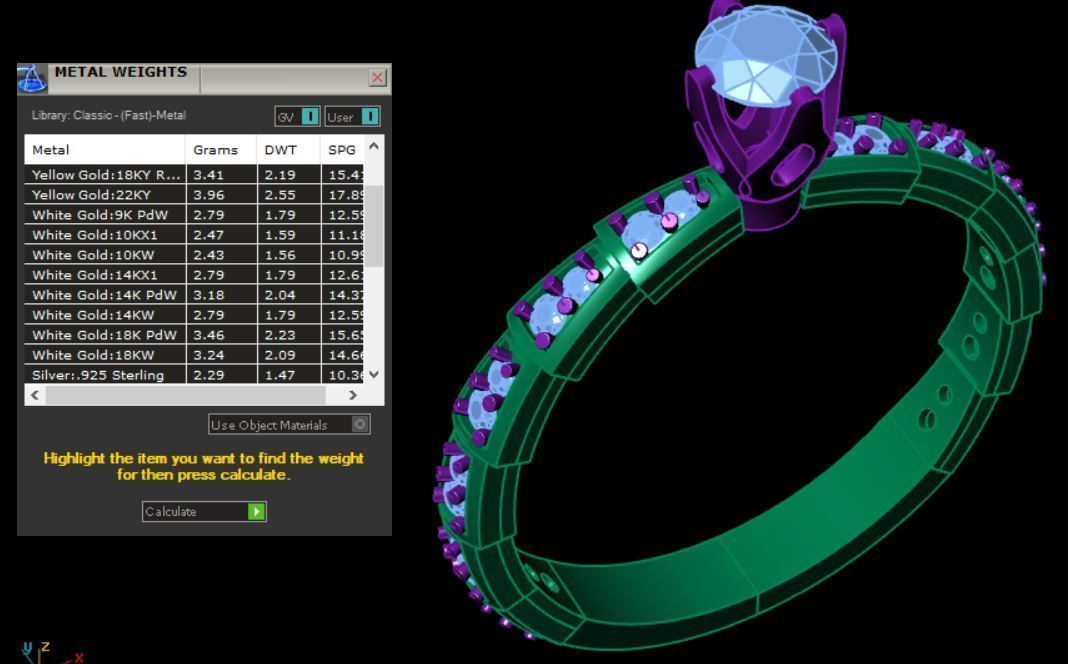Screen dimensions: 1068x664
Task: Click the 3.41 grams value
Action: (x=208, y=175)
